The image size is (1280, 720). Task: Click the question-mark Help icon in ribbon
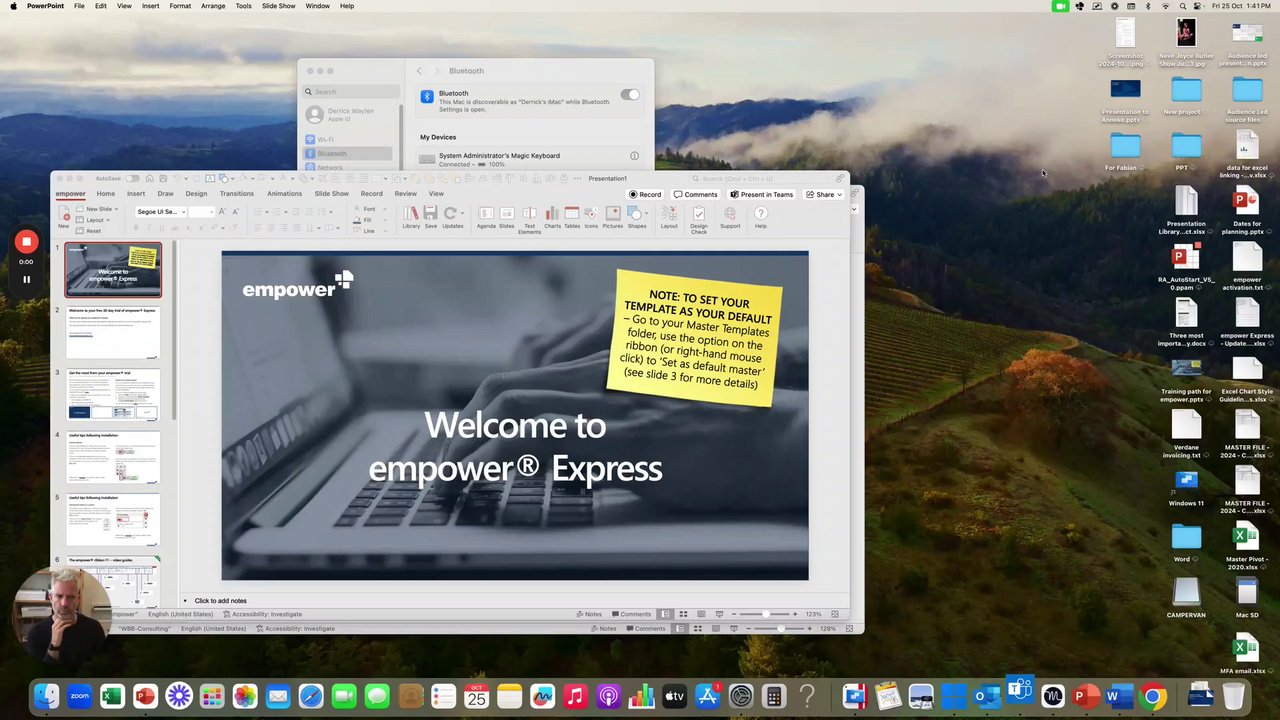click(x=761, y=215)
